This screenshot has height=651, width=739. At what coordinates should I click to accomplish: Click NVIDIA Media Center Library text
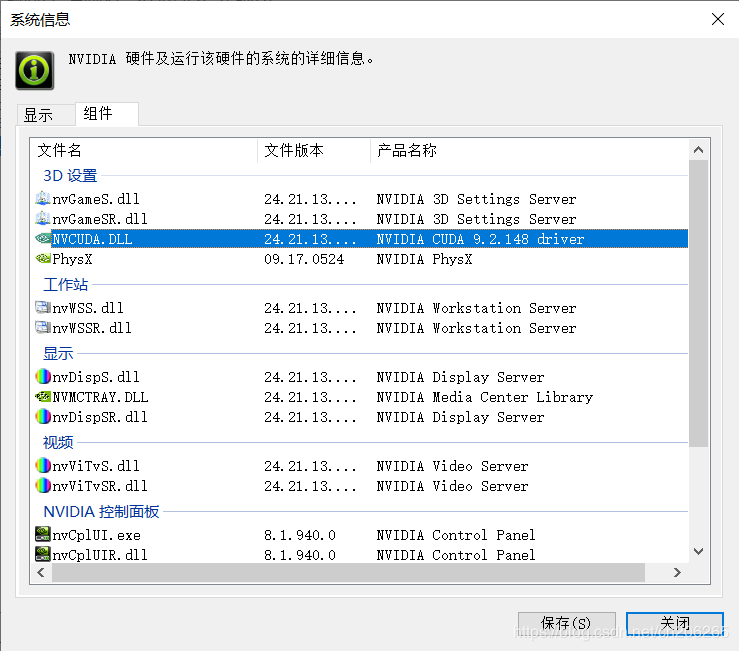(x=484, y=397)
